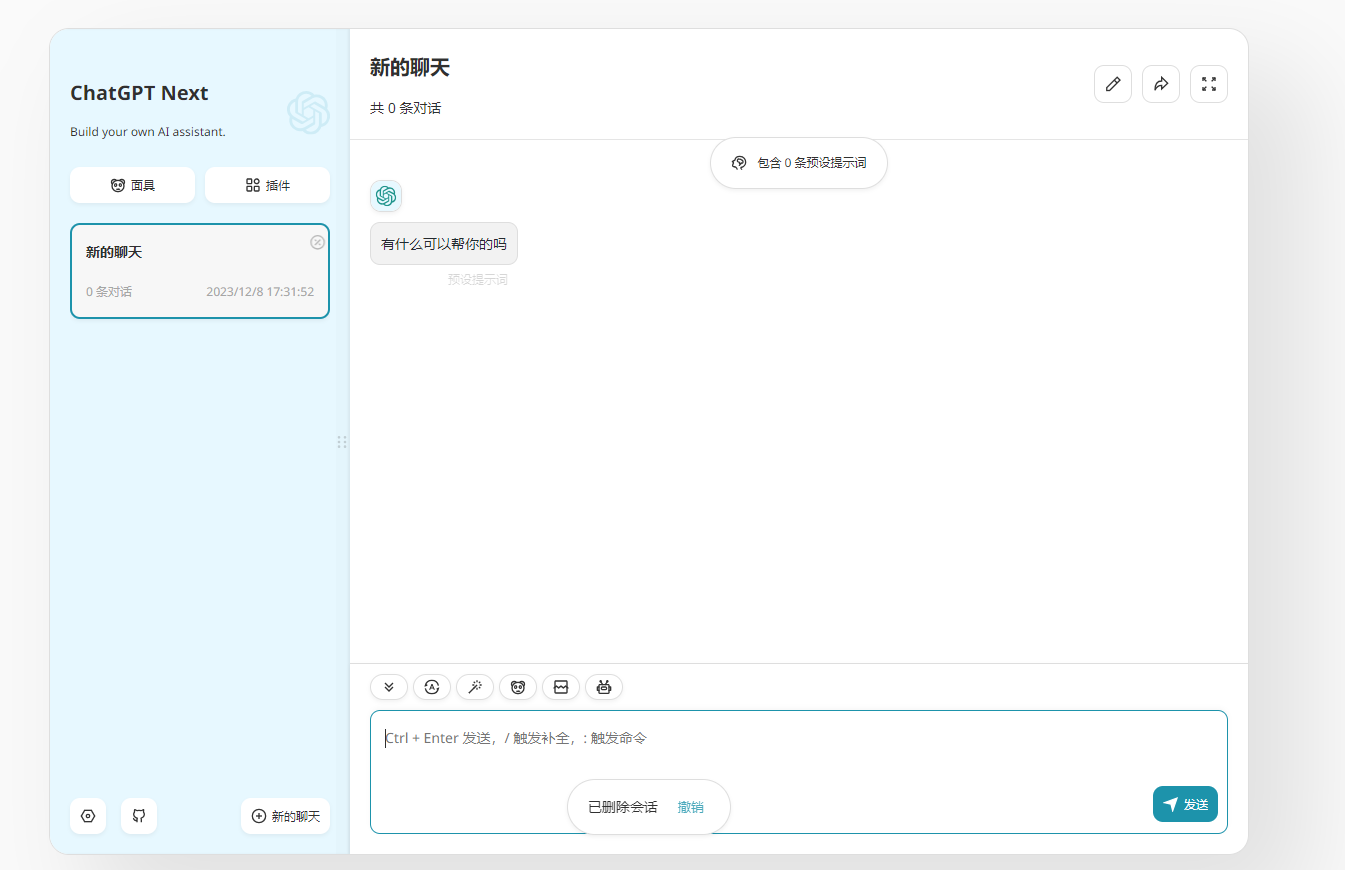Open model selector robot icon

coord(604,687)
